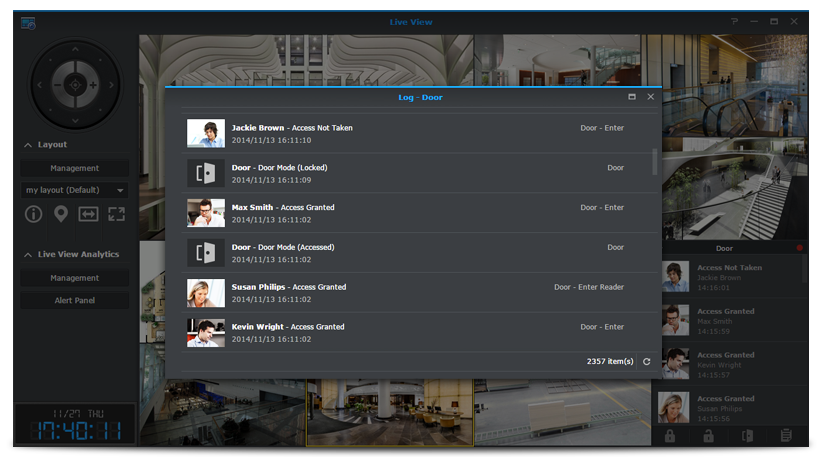Enter fullscreen with the expand icon
The image size is (825, 460).
coord(117,214)
